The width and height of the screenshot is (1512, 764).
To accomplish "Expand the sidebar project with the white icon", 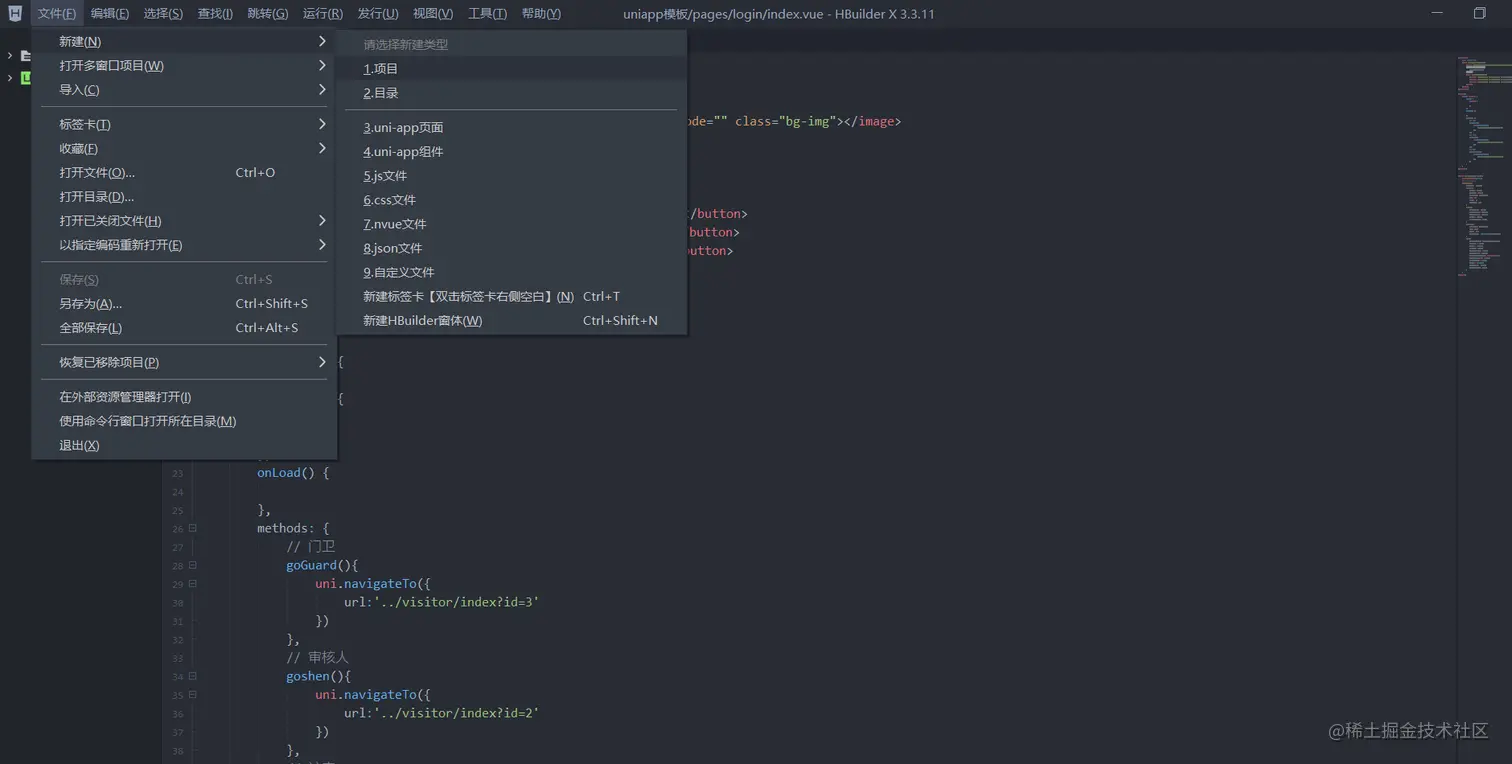I will (x=10, y=56).
